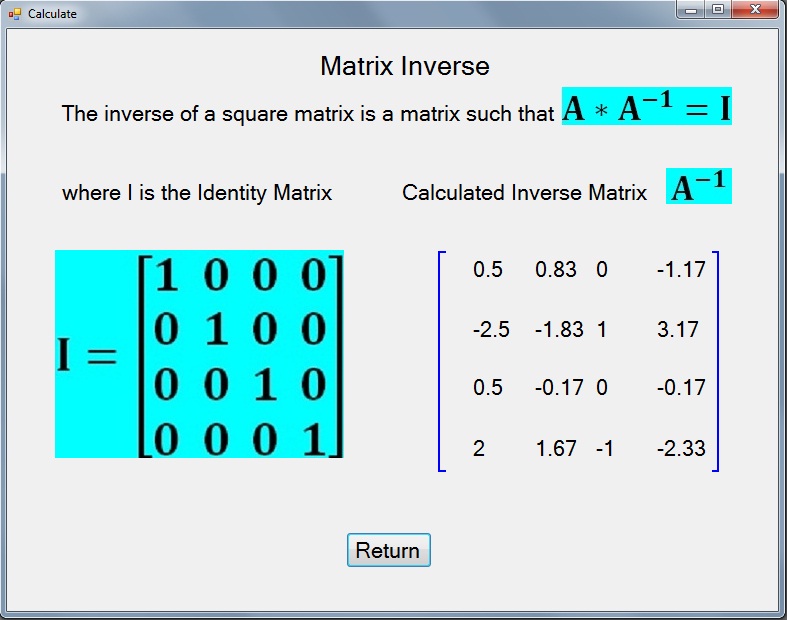Click the Return button
Image resolution: width=787 pixels, height=620 pixels.
pos(388,550)
